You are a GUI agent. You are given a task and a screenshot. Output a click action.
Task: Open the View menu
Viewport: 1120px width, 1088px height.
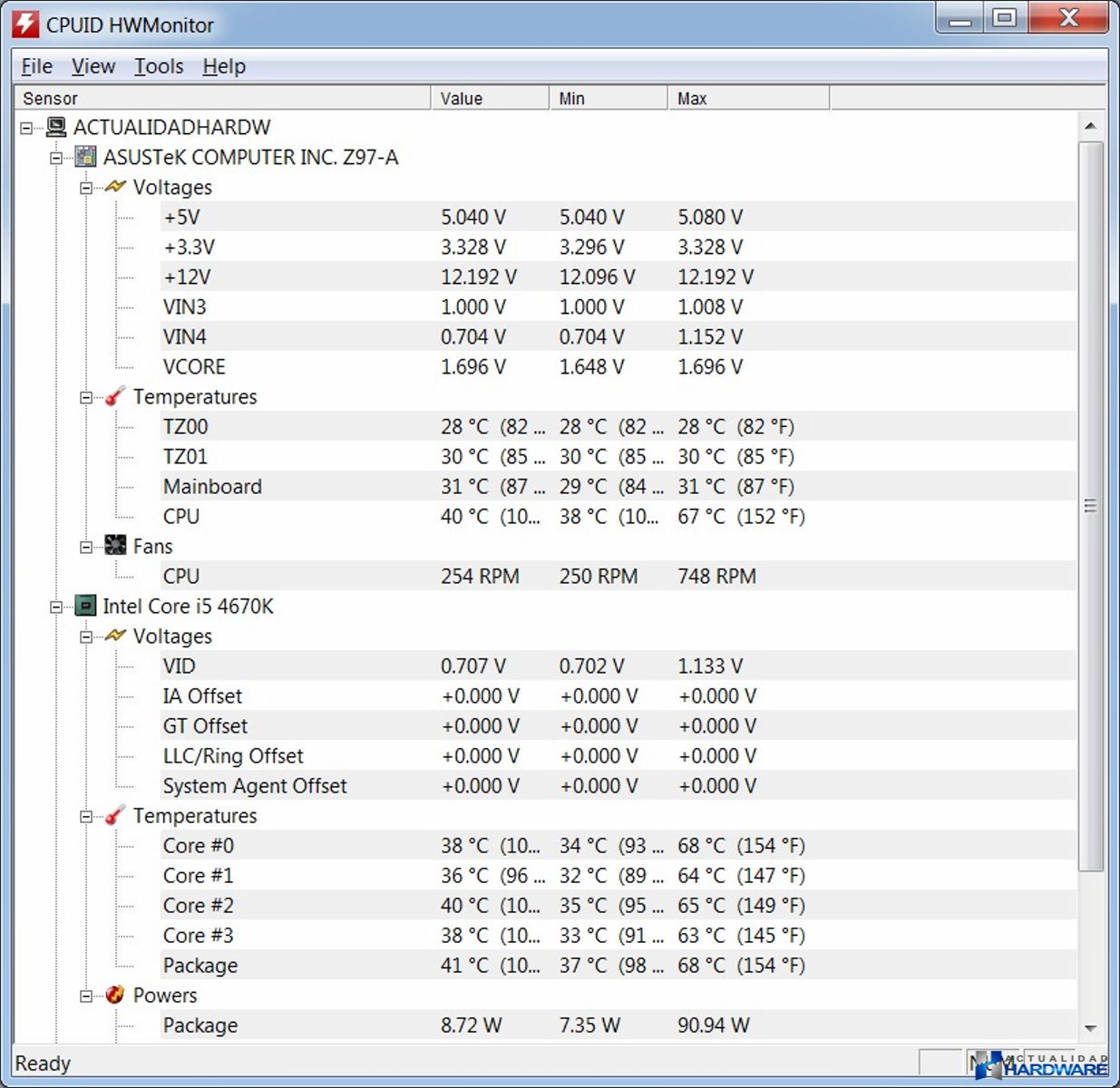pos(93,66)
